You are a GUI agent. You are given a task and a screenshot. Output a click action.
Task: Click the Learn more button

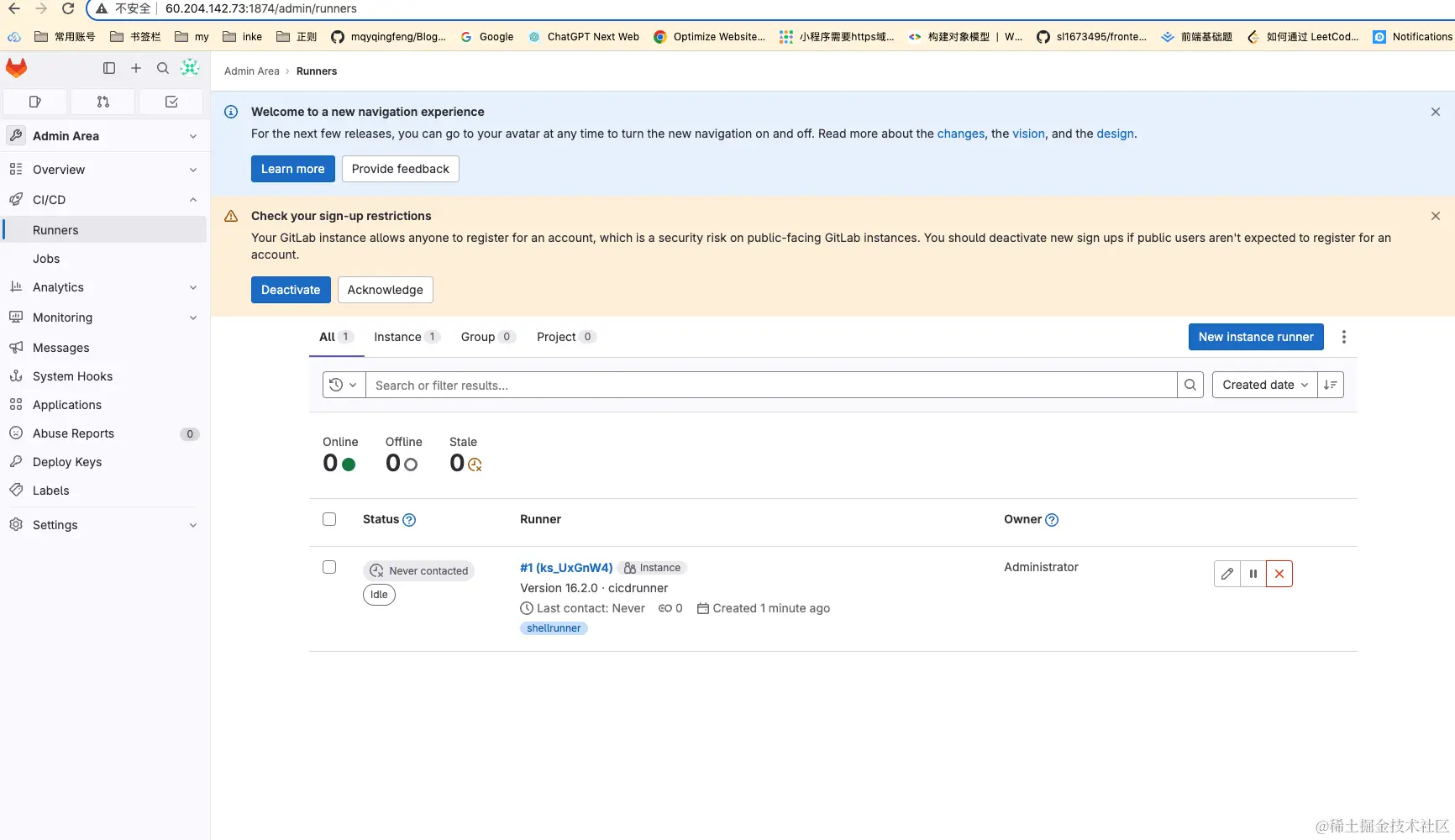(293, 169)
